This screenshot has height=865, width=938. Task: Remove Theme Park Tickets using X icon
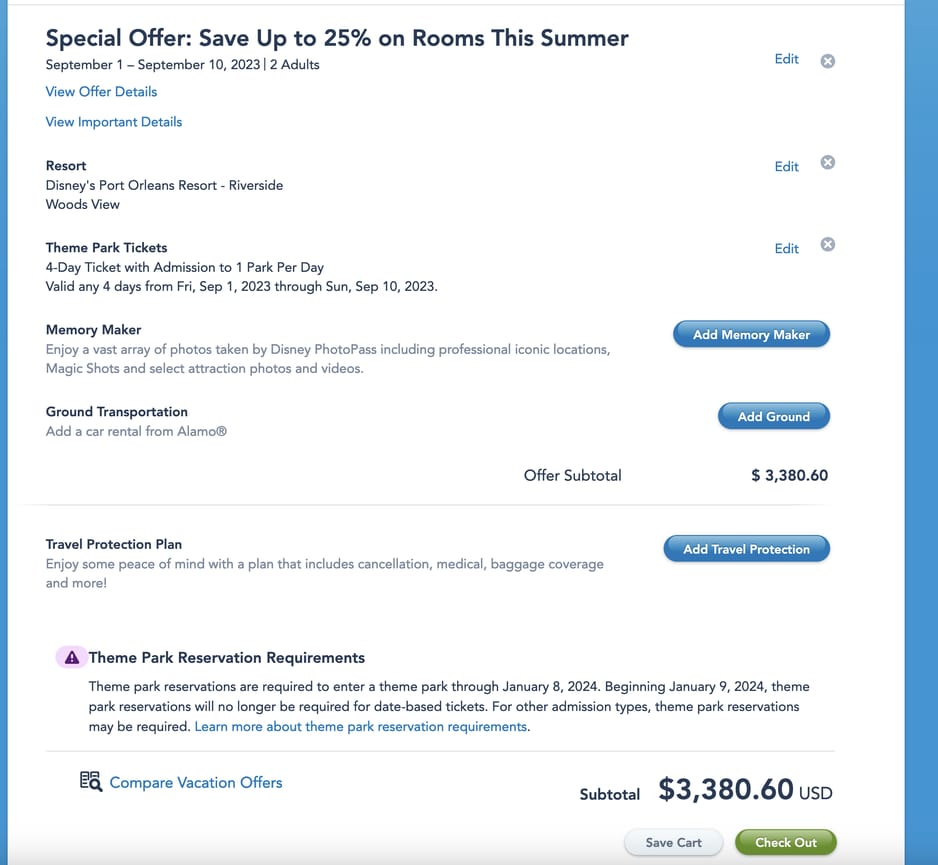[827, 245]
